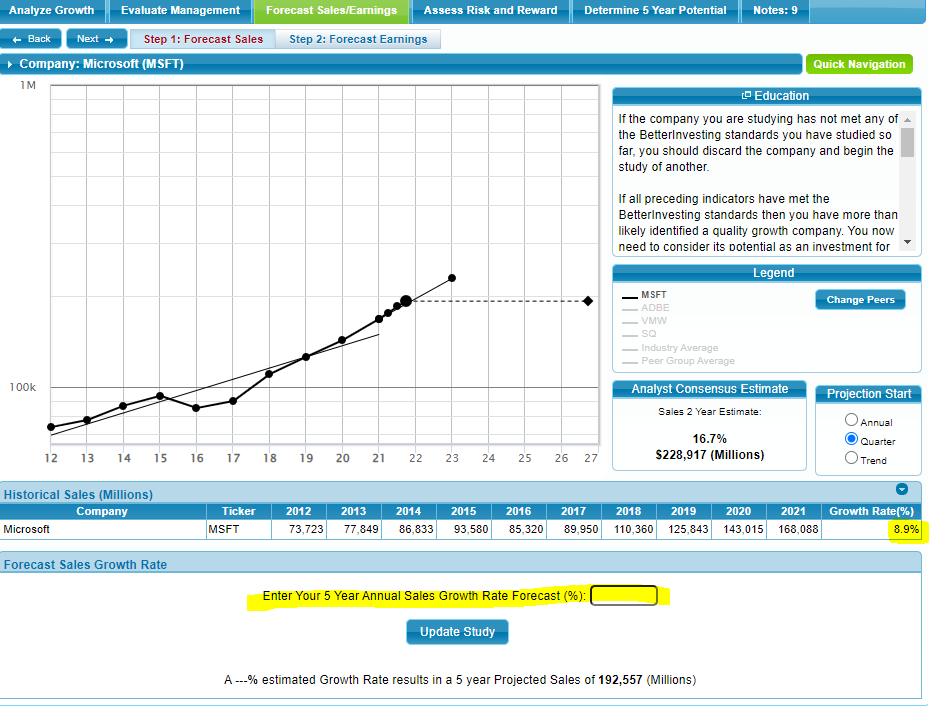Pop out the Education panel icon
Screen dimensions: 929x706
[x=746, y=95]
